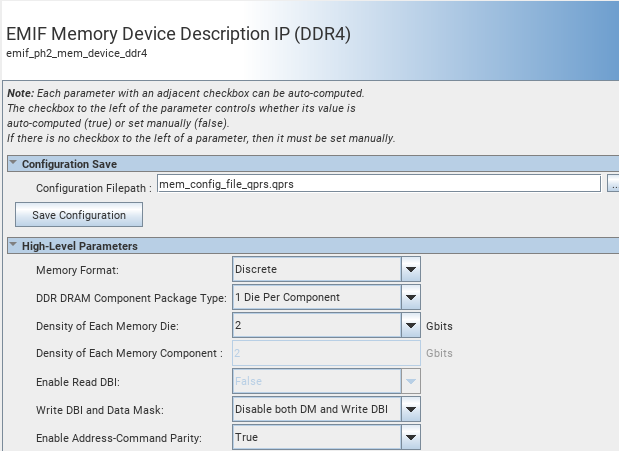Open the Memory Format dropdown arrow
This screenshot has height=451, width=619.
[410, 269]
